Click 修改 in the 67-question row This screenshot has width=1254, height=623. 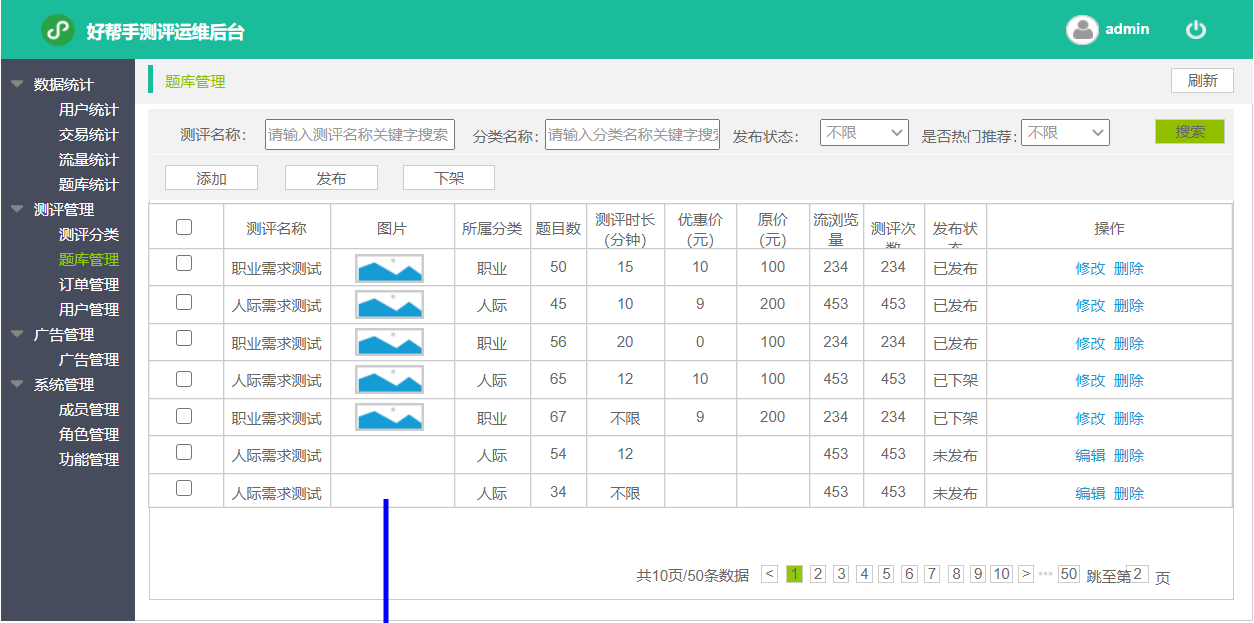[1090, 418]
